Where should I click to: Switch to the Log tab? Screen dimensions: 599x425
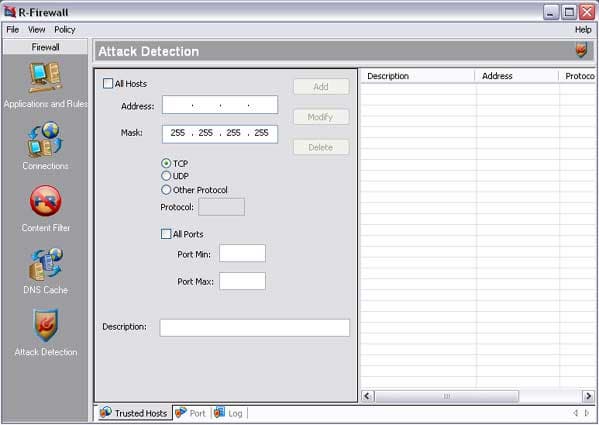point(229,413)
